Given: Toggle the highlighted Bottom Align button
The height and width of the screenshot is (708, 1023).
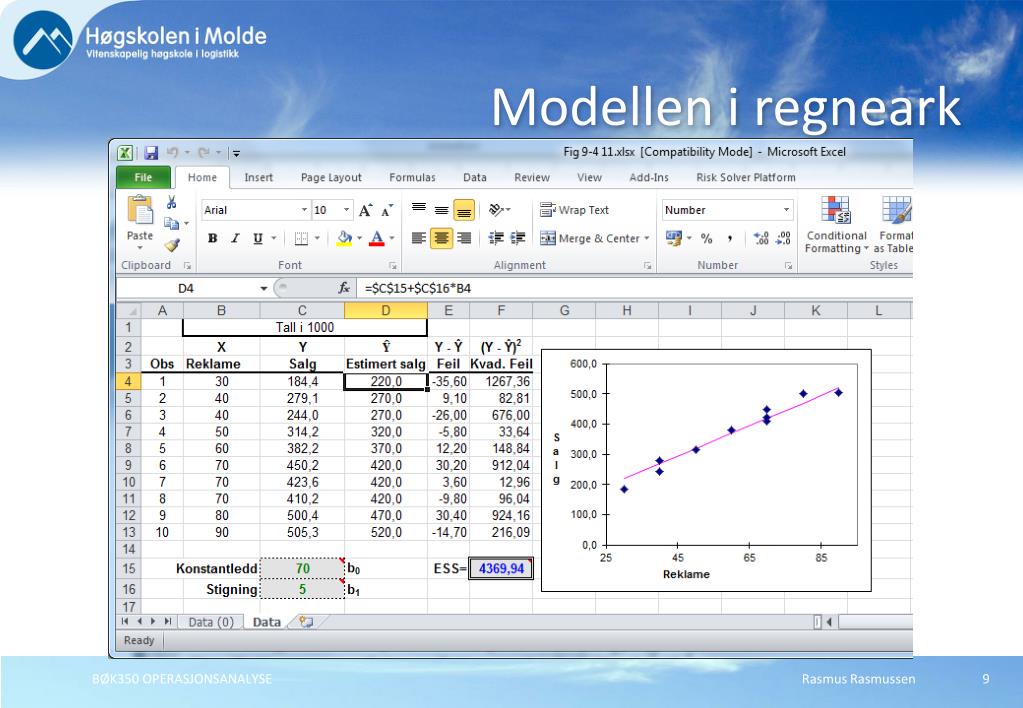Looking at the screenshot, I should 464,210.
